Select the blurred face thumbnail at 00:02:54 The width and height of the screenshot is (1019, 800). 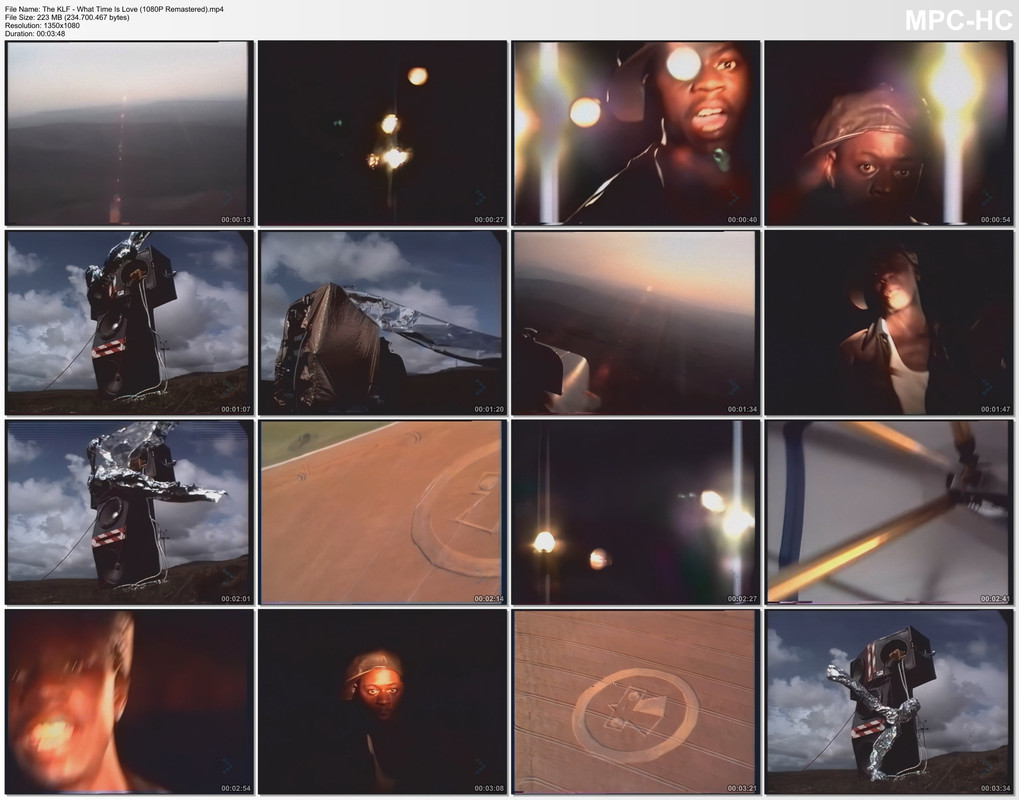coord(129,702)
